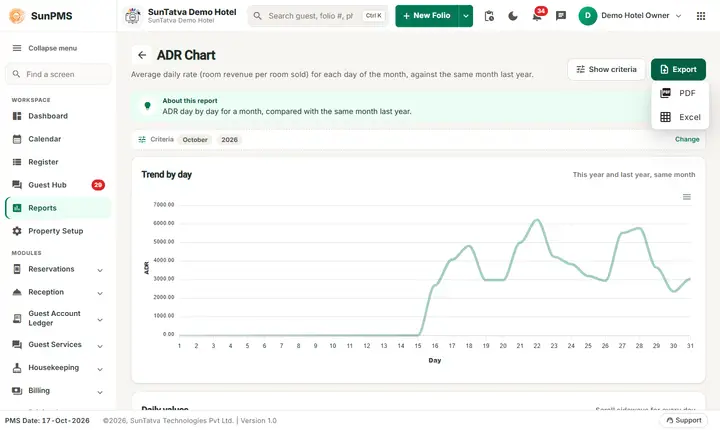Click the Demo Hotel Owner avatar

(x=587, y=16)
